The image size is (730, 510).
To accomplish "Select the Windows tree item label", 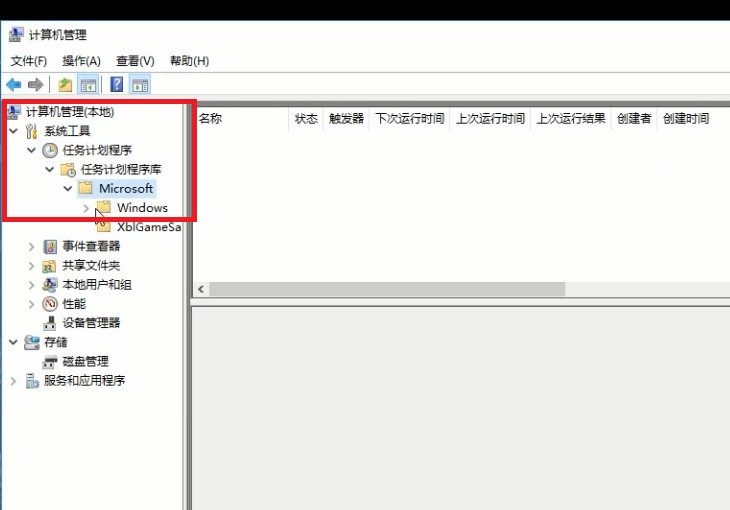I will pos(142,208).
